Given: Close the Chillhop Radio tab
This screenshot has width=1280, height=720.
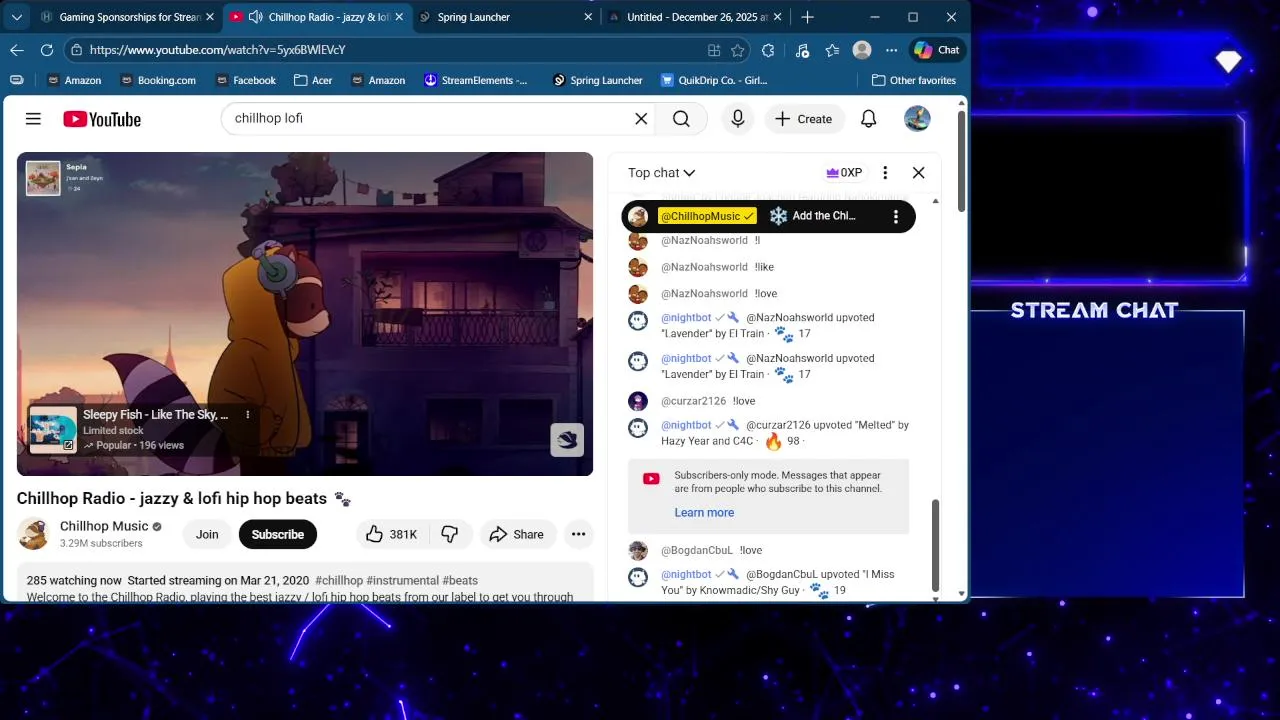Looking at the screenshot, I should [399, 17].
